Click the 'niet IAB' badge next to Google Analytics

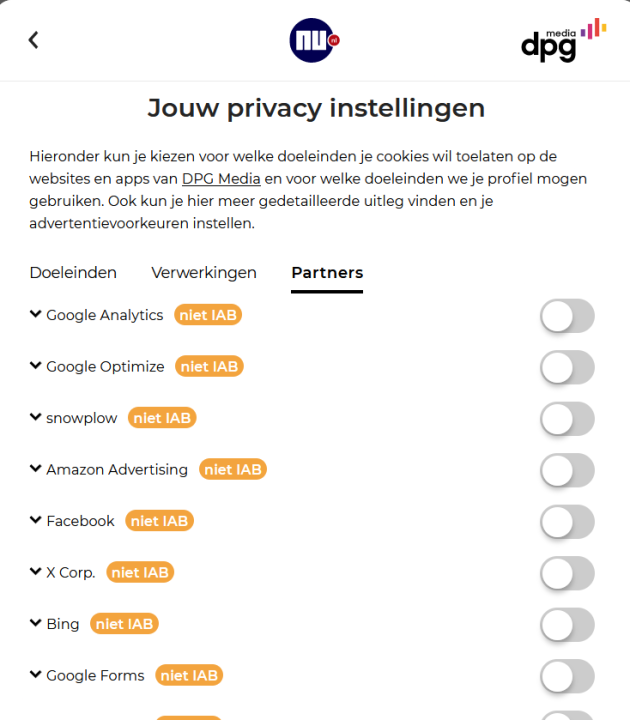pyautogui.click(x=208, y=315)
